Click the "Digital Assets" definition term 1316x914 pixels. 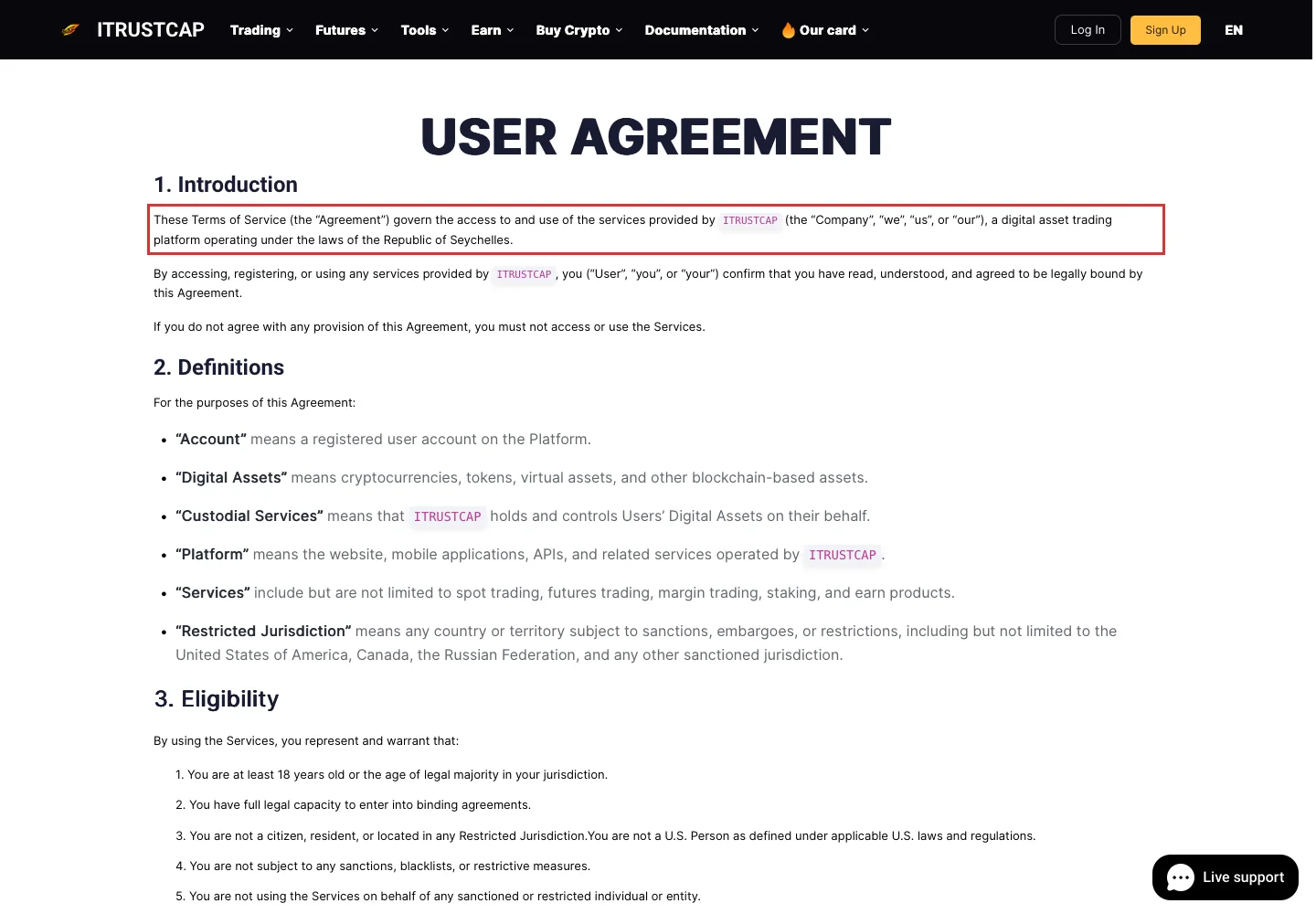point(231,478)
